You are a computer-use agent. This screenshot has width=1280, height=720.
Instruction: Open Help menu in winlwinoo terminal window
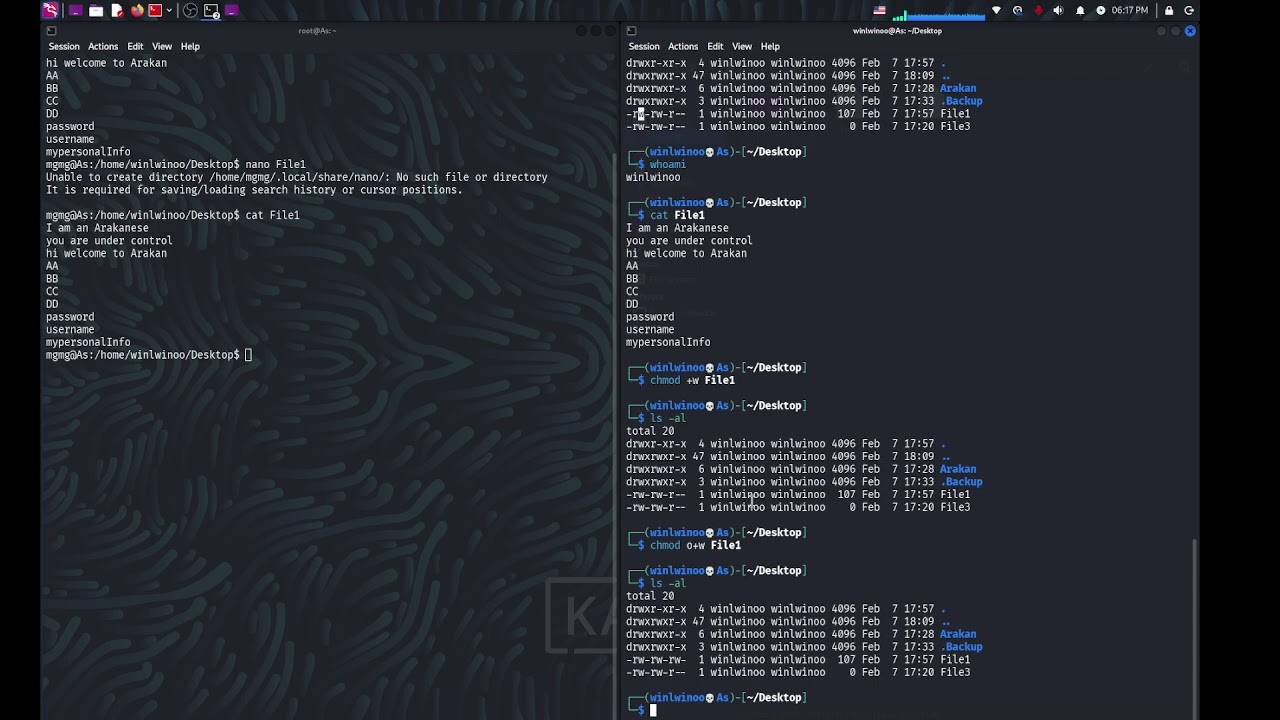[770, 46]
